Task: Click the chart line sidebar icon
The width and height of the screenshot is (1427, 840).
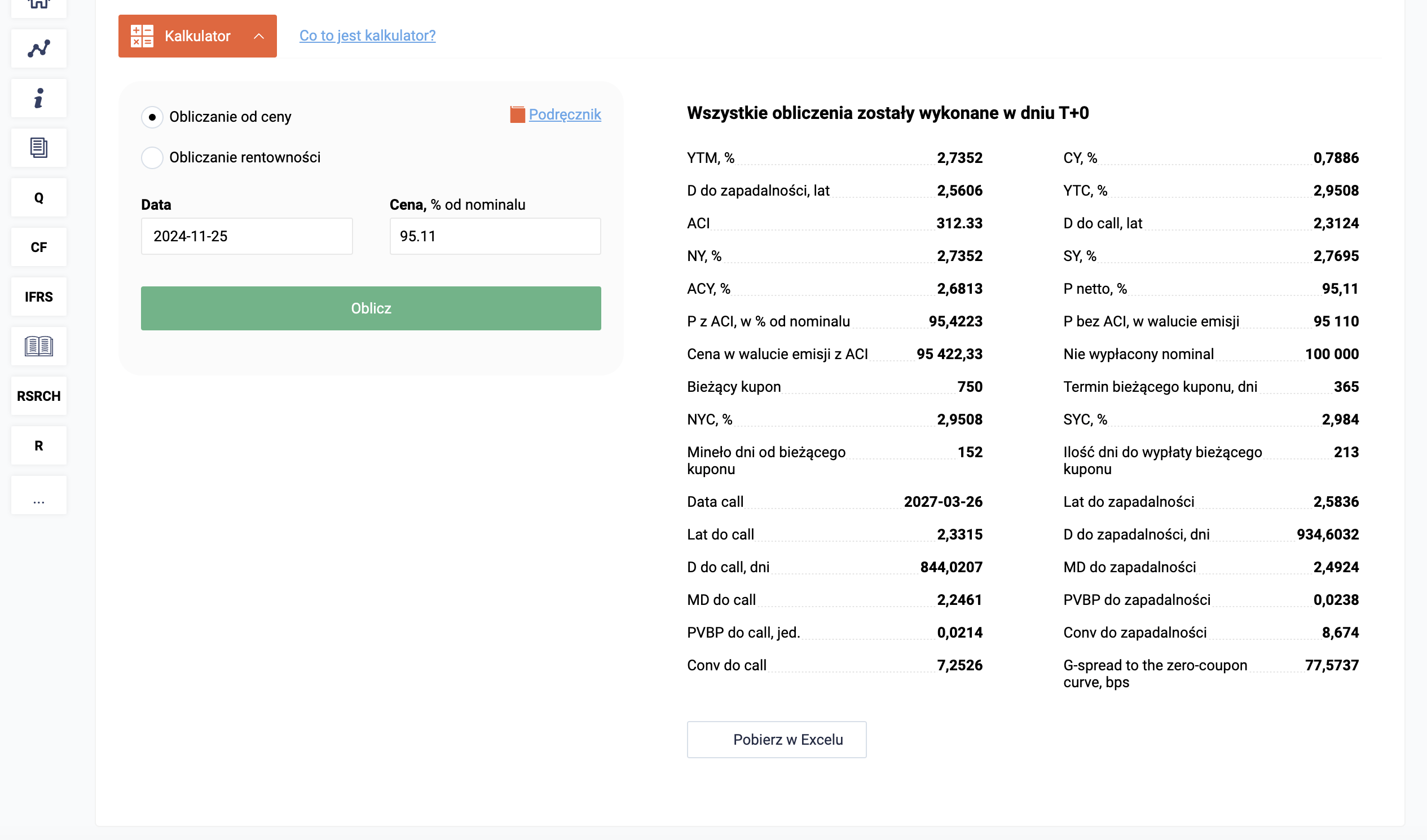Action: [x=38, y=48]
